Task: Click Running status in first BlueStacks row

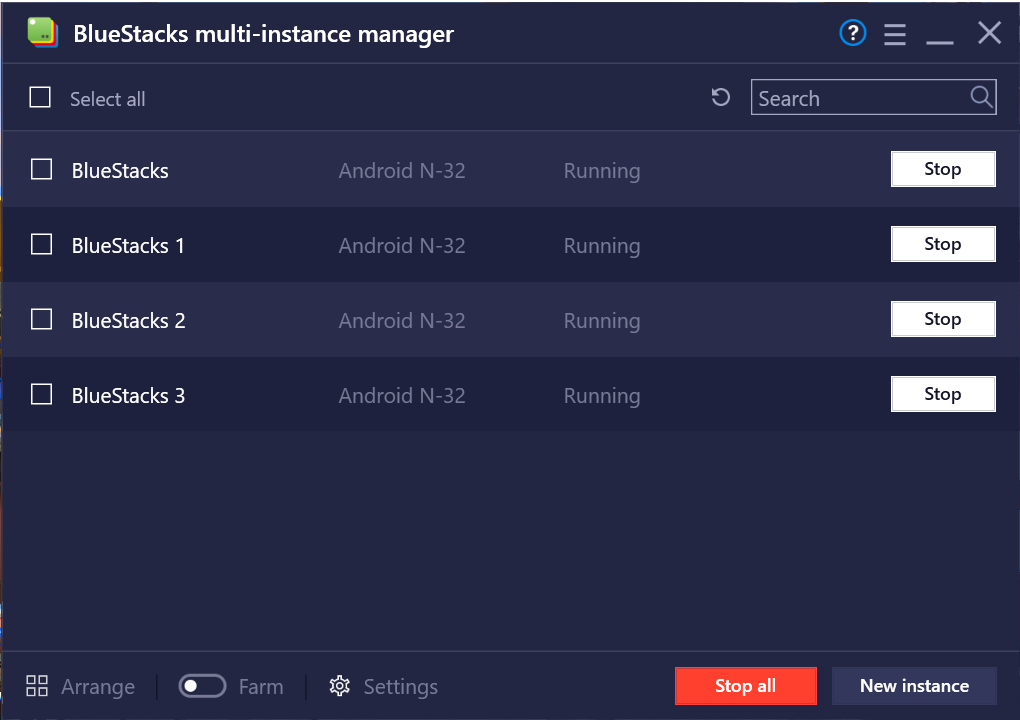Action: [x=602, y=171]
